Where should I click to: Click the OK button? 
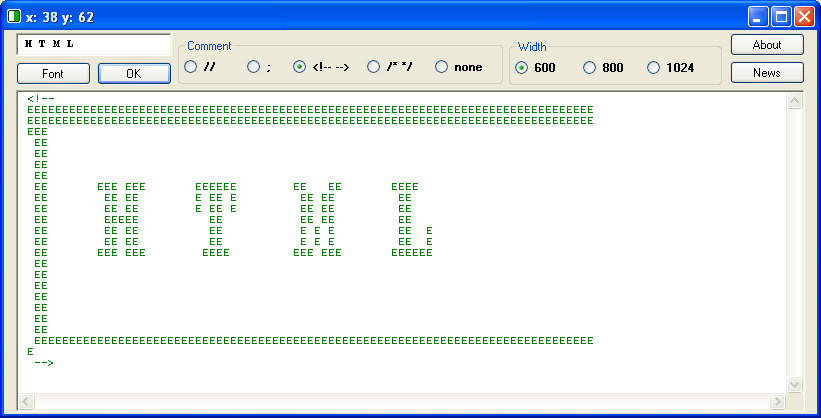134,74
